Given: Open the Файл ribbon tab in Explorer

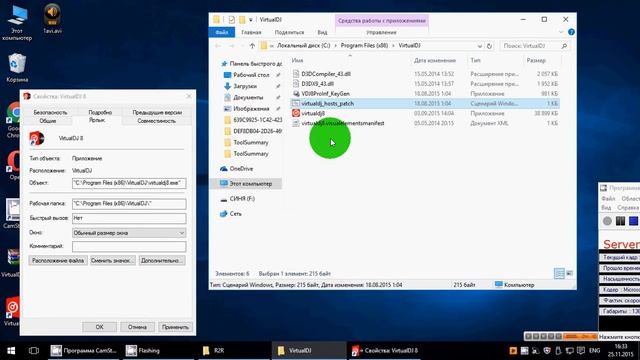Looking at the screenshot, I should [x=221, y=32].
